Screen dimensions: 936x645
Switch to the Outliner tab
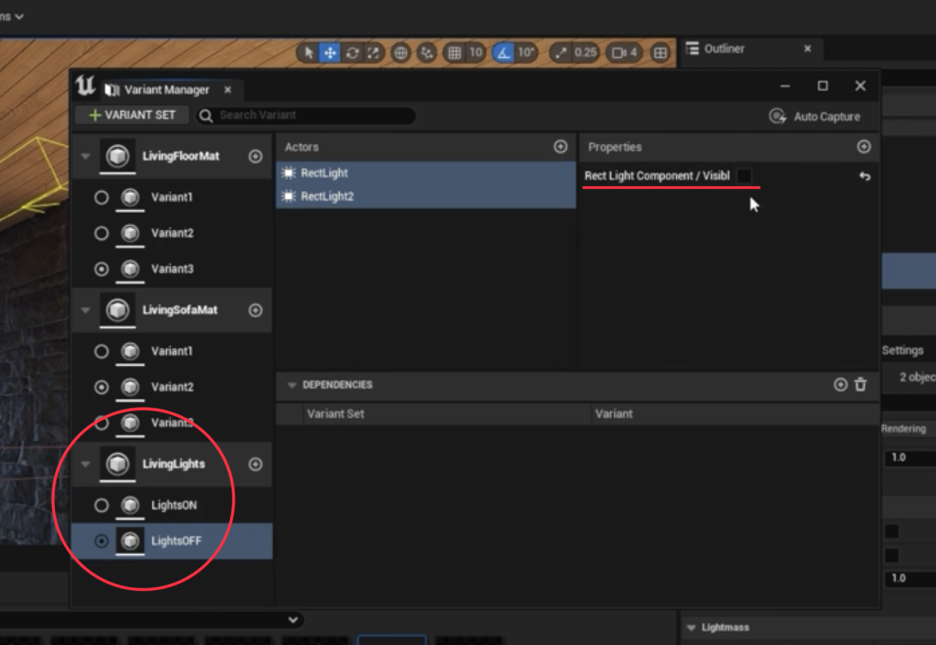[723, 48]
